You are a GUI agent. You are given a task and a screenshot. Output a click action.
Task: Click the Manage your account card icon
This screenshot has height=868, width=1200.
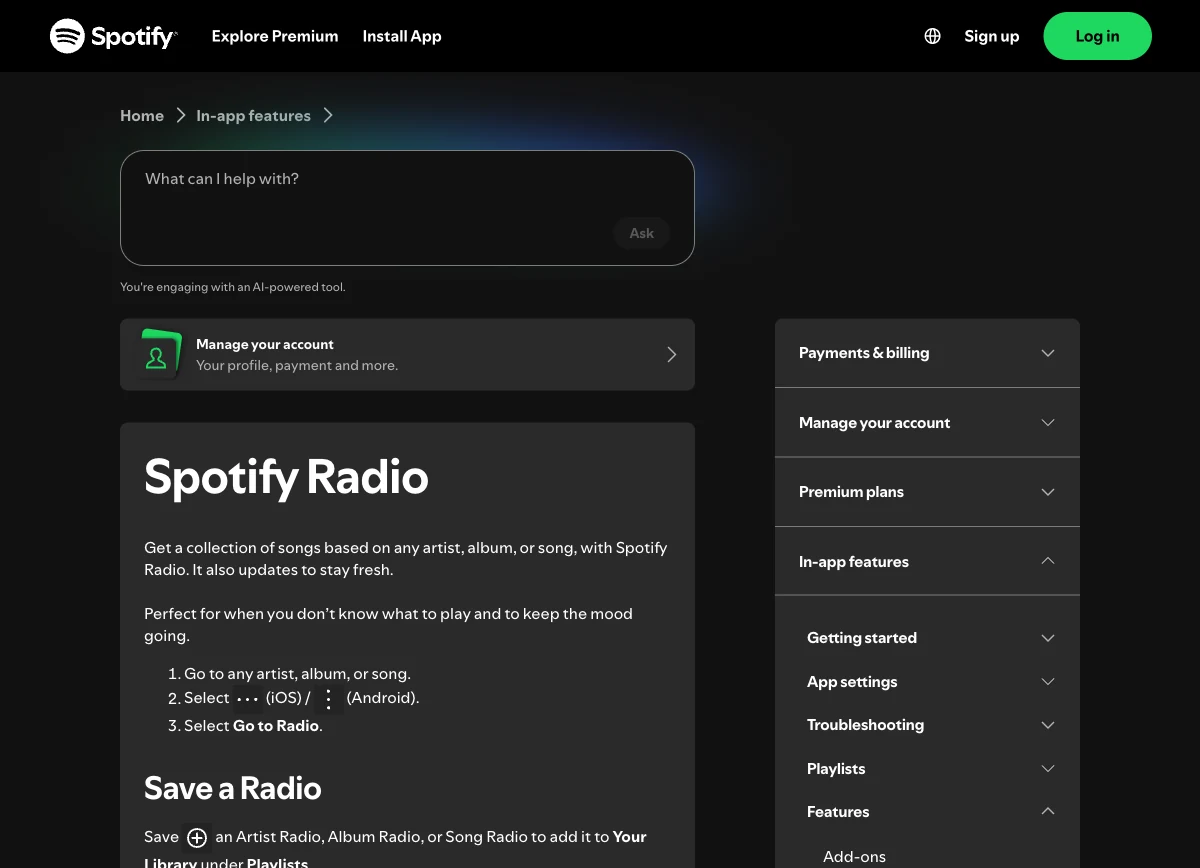point(159,354)
